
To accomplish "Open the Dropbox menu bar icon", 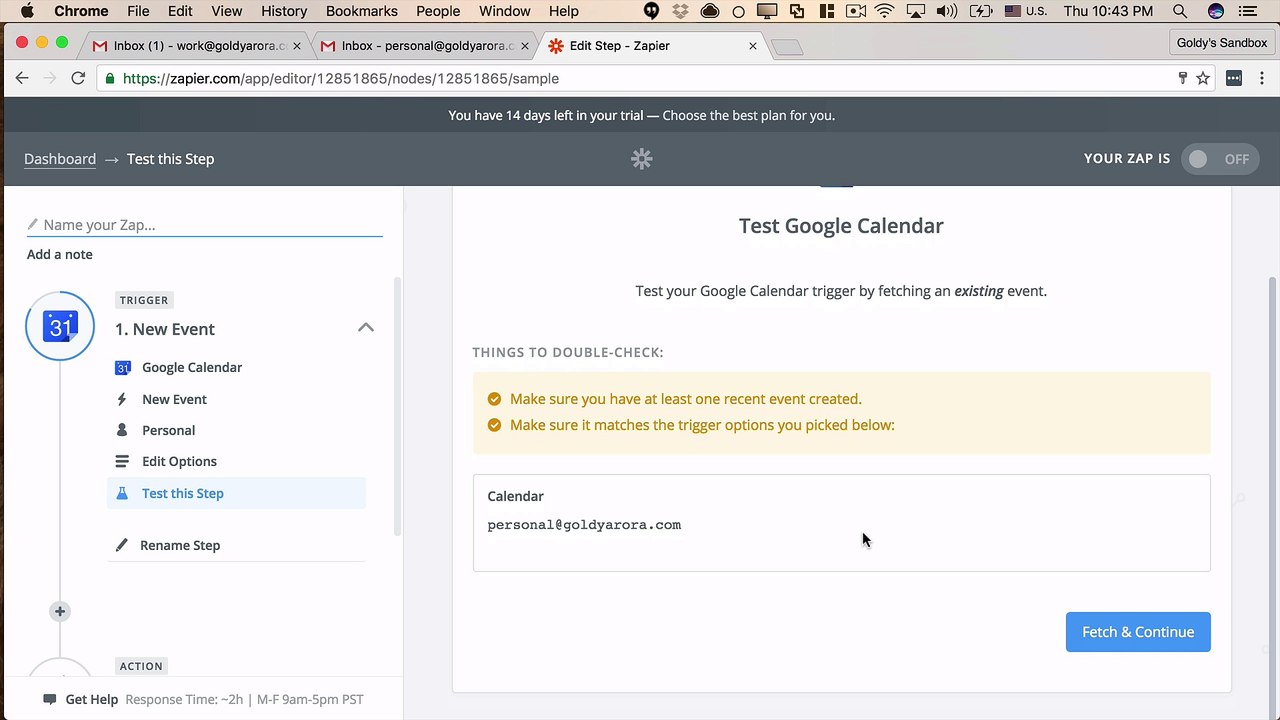I will (681, 11).
